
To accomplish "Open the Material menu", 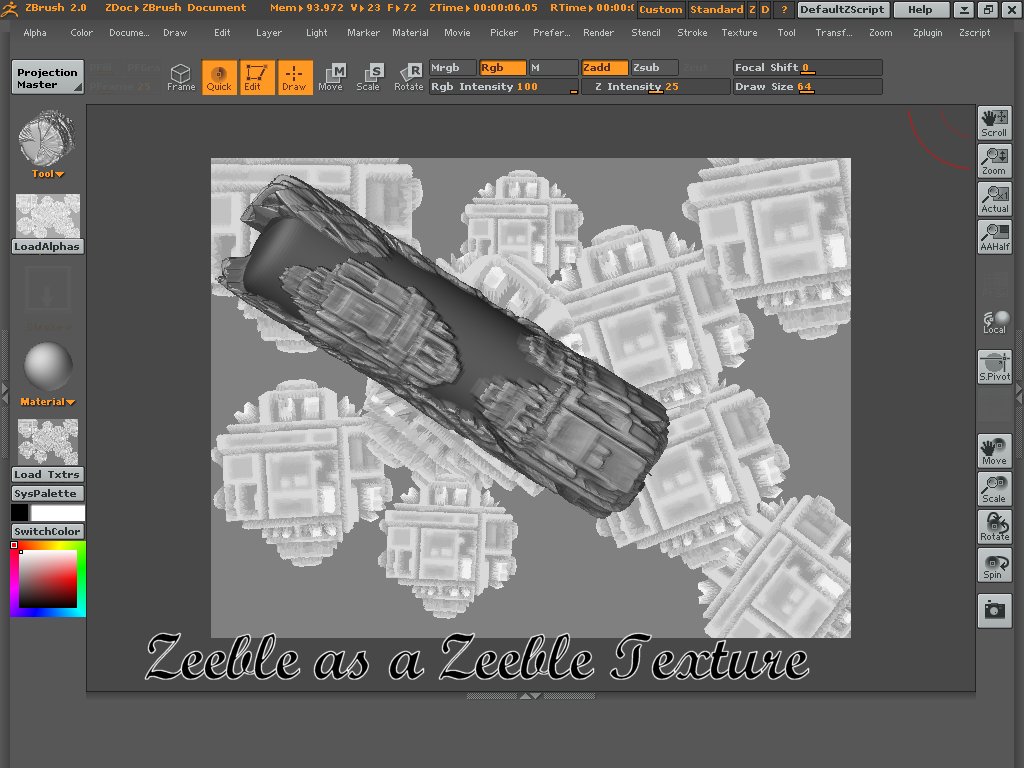I will click(x=410, y=33).
